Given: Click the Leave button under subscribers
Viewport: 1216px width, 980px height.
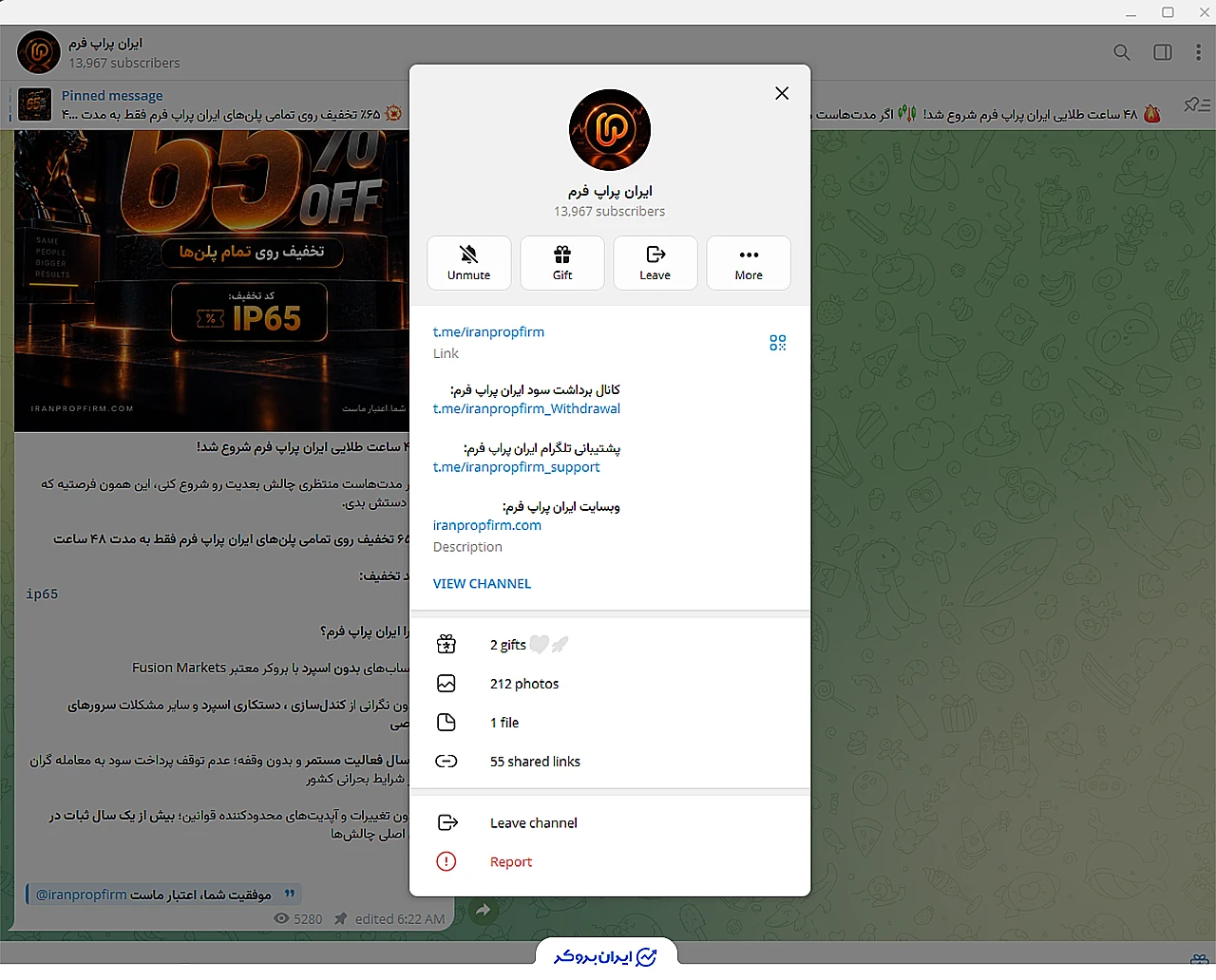Looking at the screenshot, I should tap(655, 263).
